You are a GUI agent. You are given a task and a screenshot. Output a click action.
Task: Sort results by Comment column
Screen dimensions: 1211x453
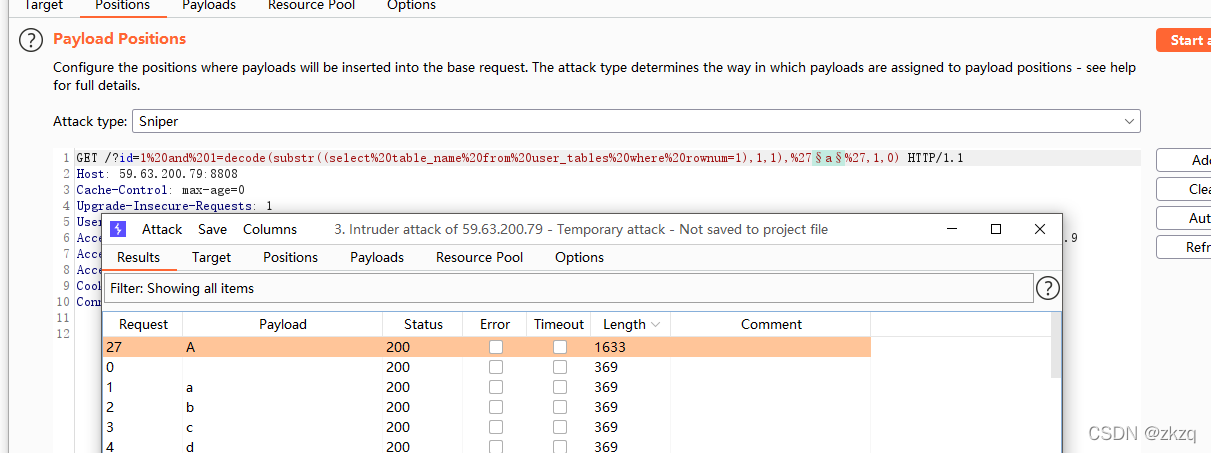[771, 324]
